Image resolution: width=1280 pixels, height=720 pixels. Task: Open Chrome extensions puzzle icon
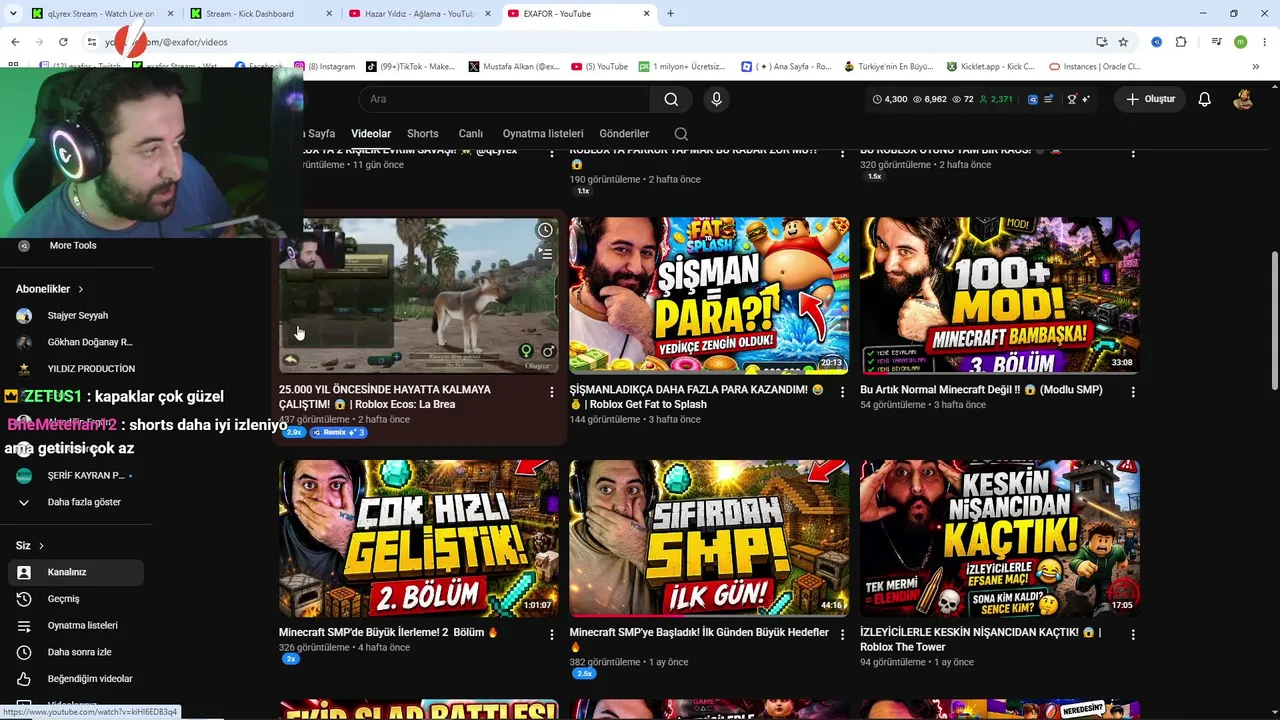click(1181, 42)
